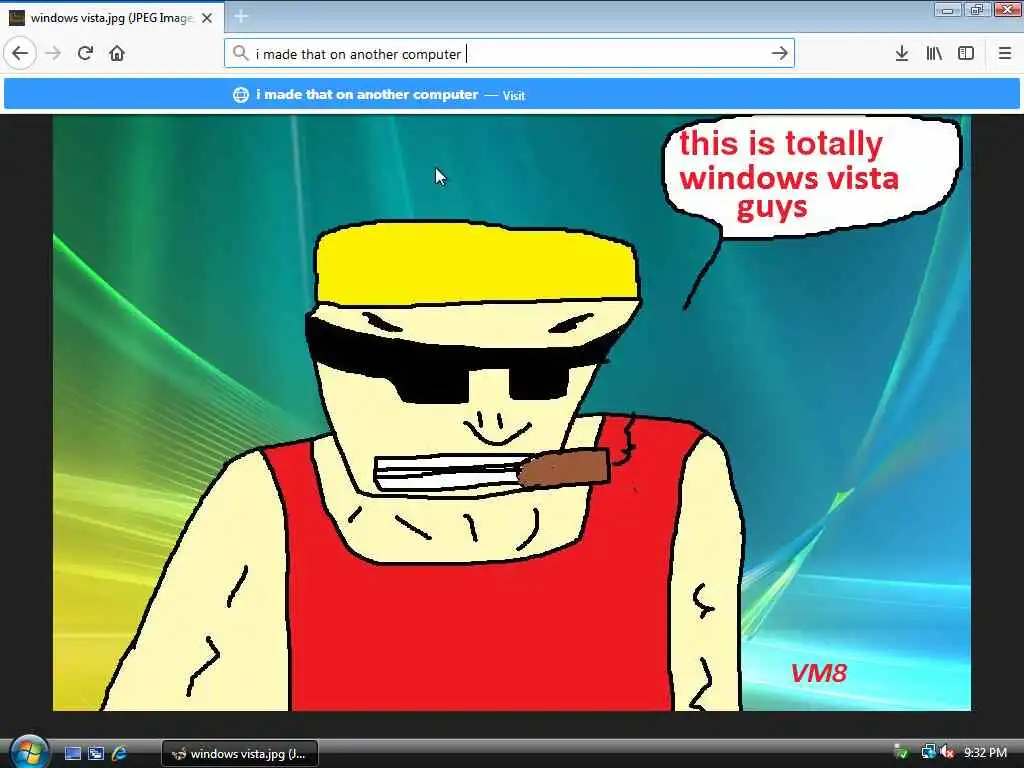Reload the current page
This screenshot has width=1024, height=768.
[85, 53]
